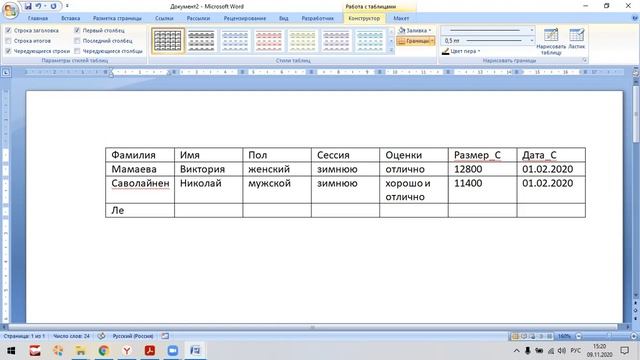Apply the purple-gray accent table style
The width and height of the screenshot is (640, 360).
336,40
